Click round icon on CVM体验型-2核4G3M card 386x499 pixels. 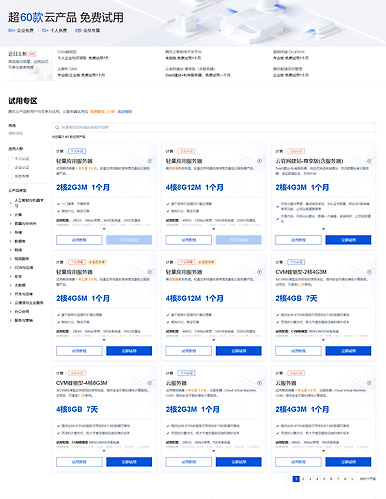pos(369,272)
